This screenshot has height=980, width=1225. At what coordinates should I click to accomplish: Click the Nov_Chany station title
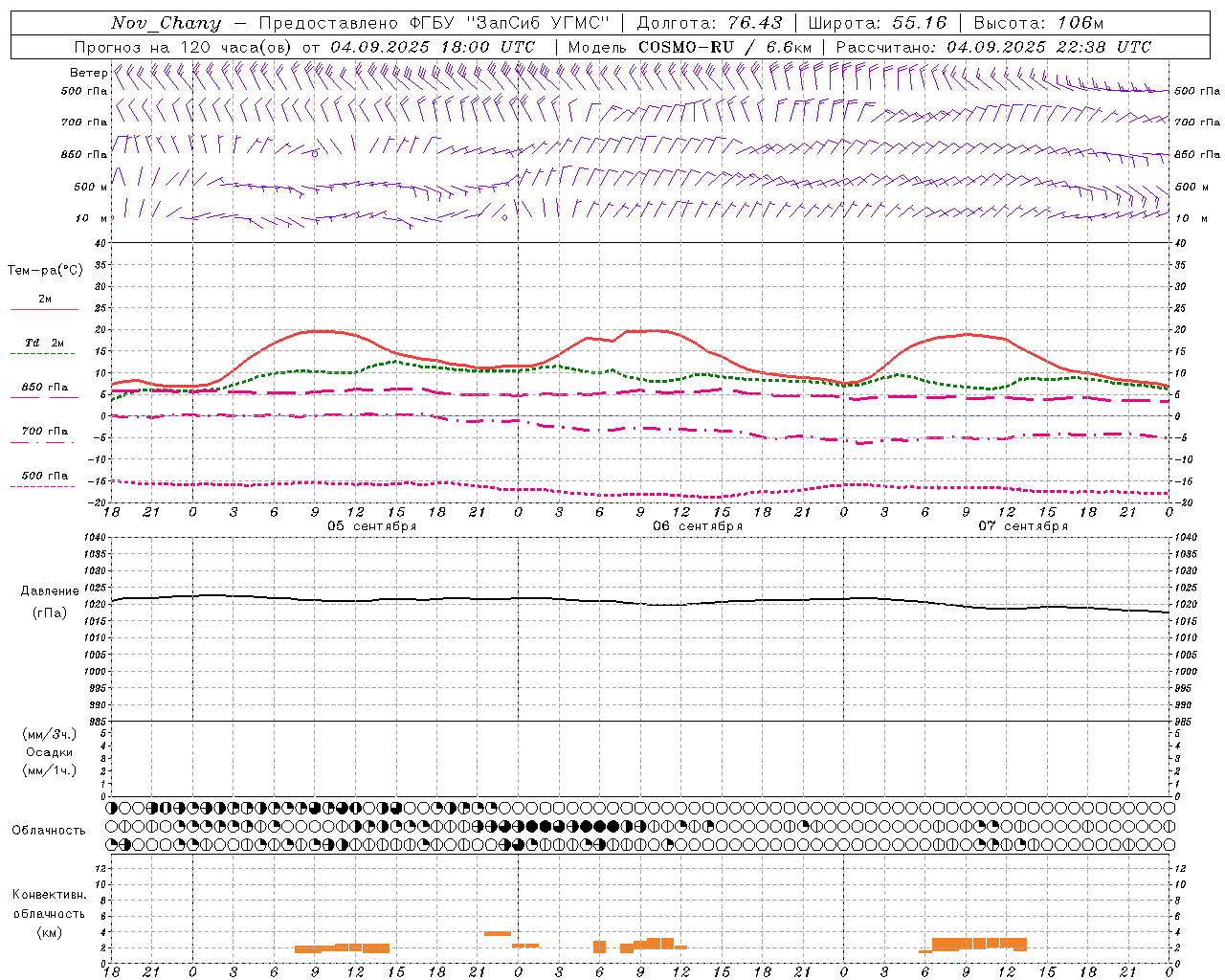[166, 23]
